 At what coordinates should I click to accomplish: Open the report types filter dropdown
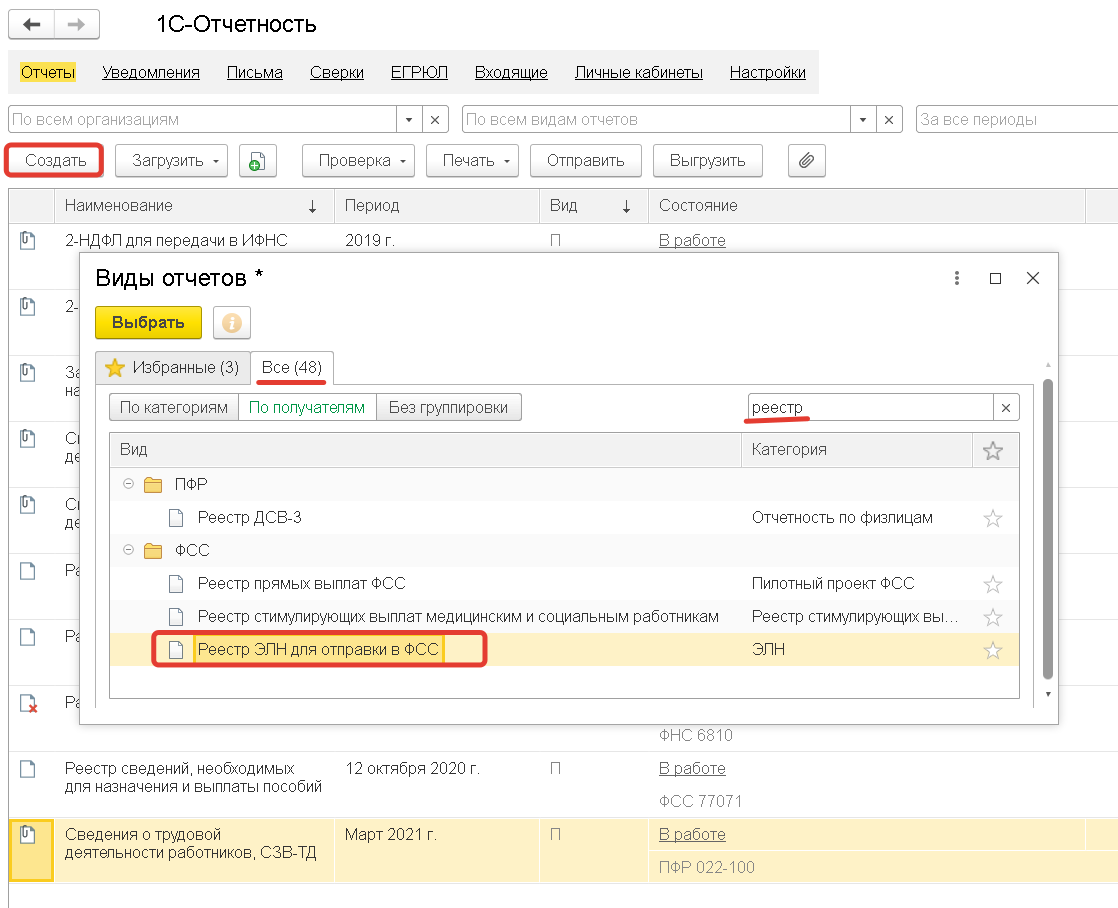863,120
